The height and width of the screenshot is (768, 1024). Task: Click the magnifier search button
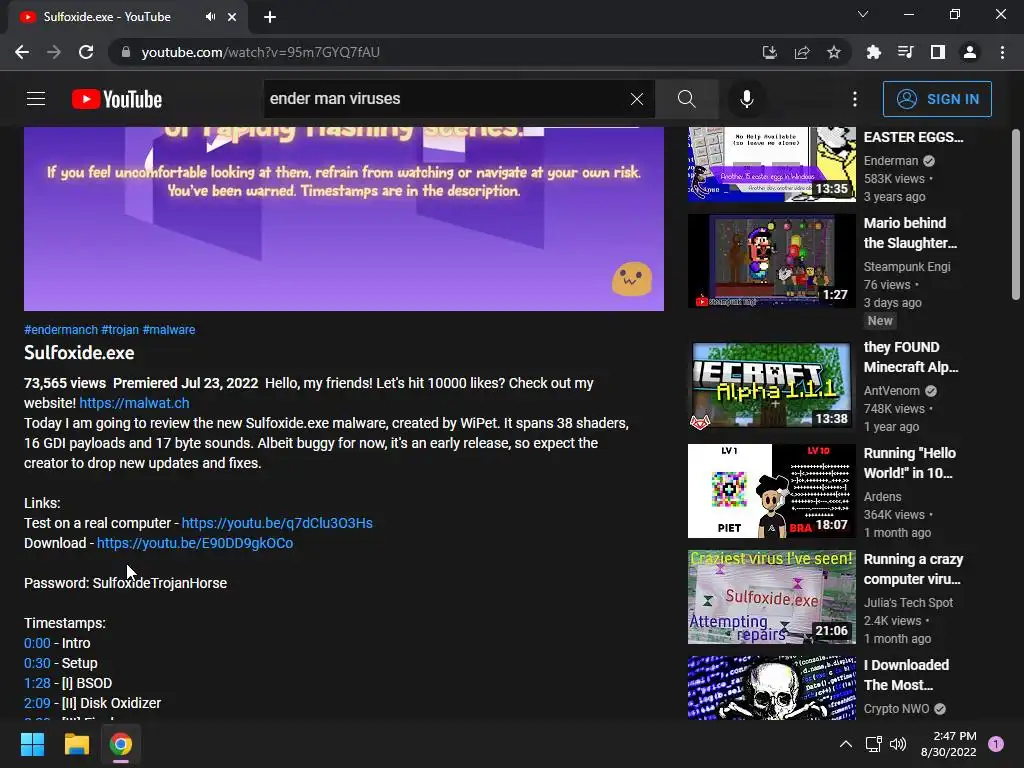pyautogui.click(x=686, y=99)
